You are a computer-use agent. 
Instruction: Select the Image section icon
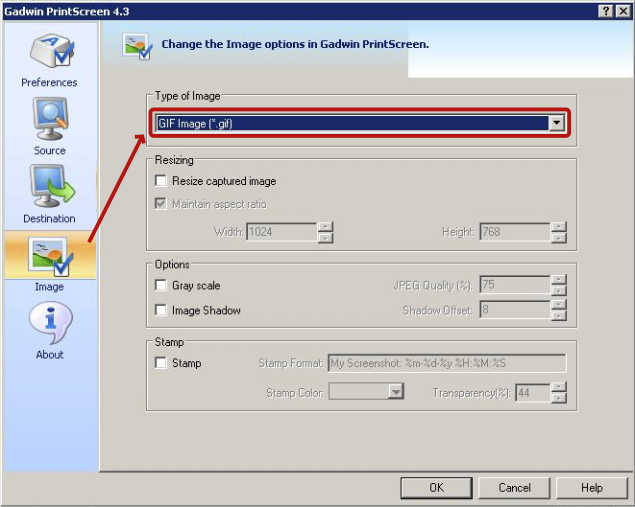pos(51,256)
